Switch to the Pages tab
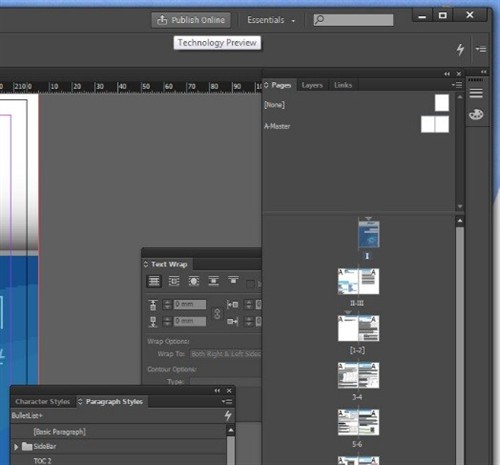The image size is (500, 465). coord(281,85)
